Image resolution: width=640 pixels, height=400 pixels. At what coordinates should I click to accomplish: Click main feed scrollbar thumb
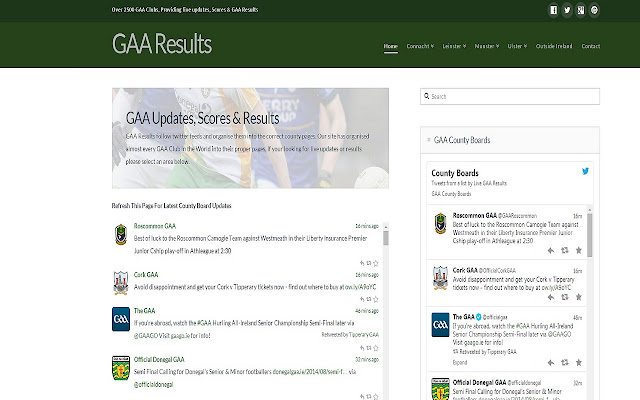[386, 238]
